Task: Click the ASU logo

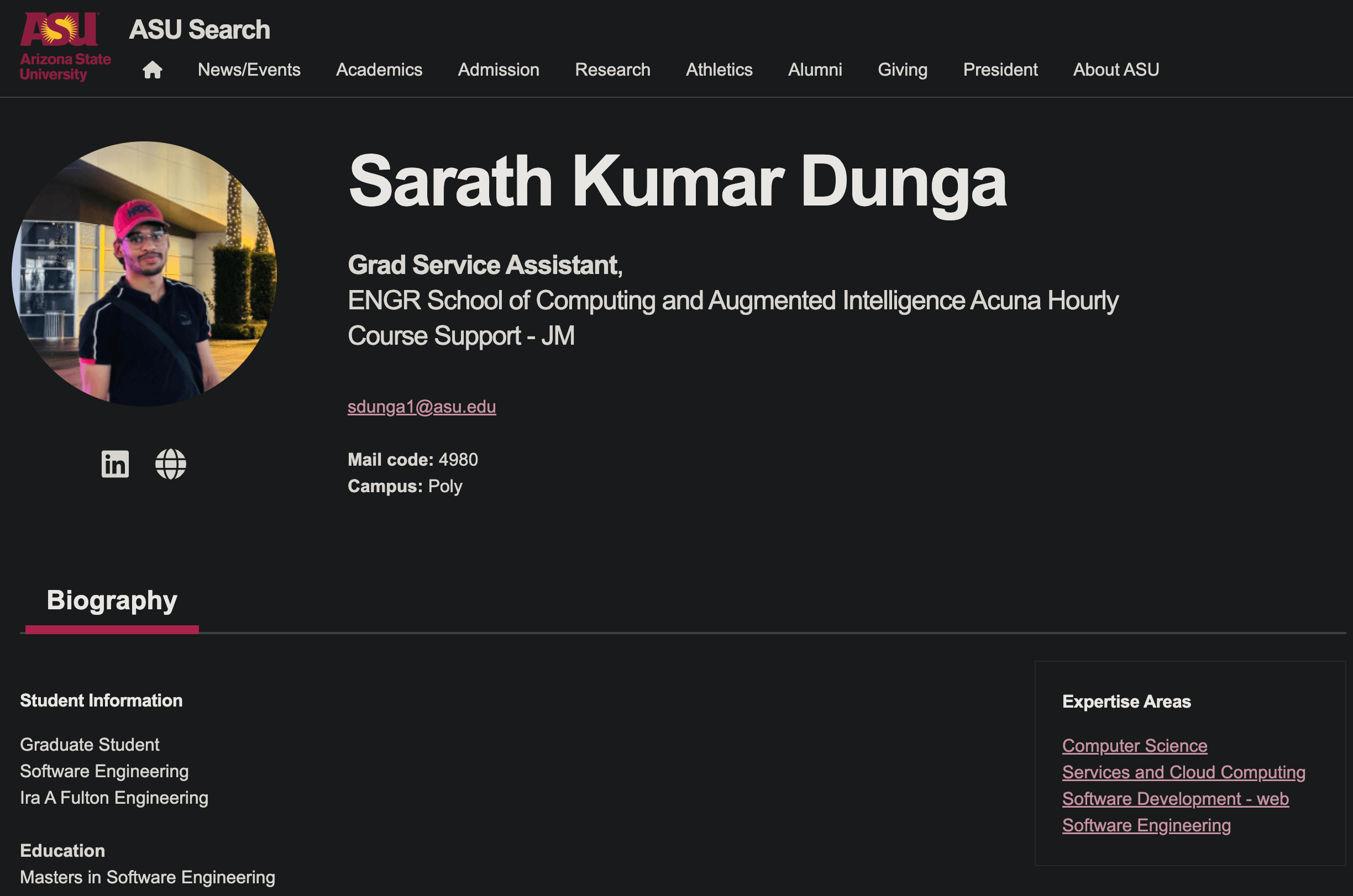Action: [x=65, y=47]
